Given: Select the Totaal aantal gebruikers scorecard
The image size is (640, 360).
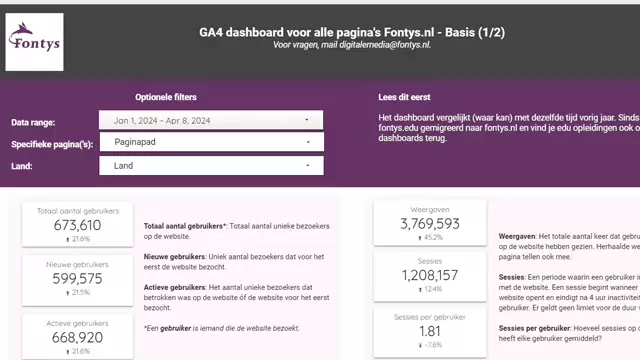Looking at the screenshot, I should coord(78,224).
